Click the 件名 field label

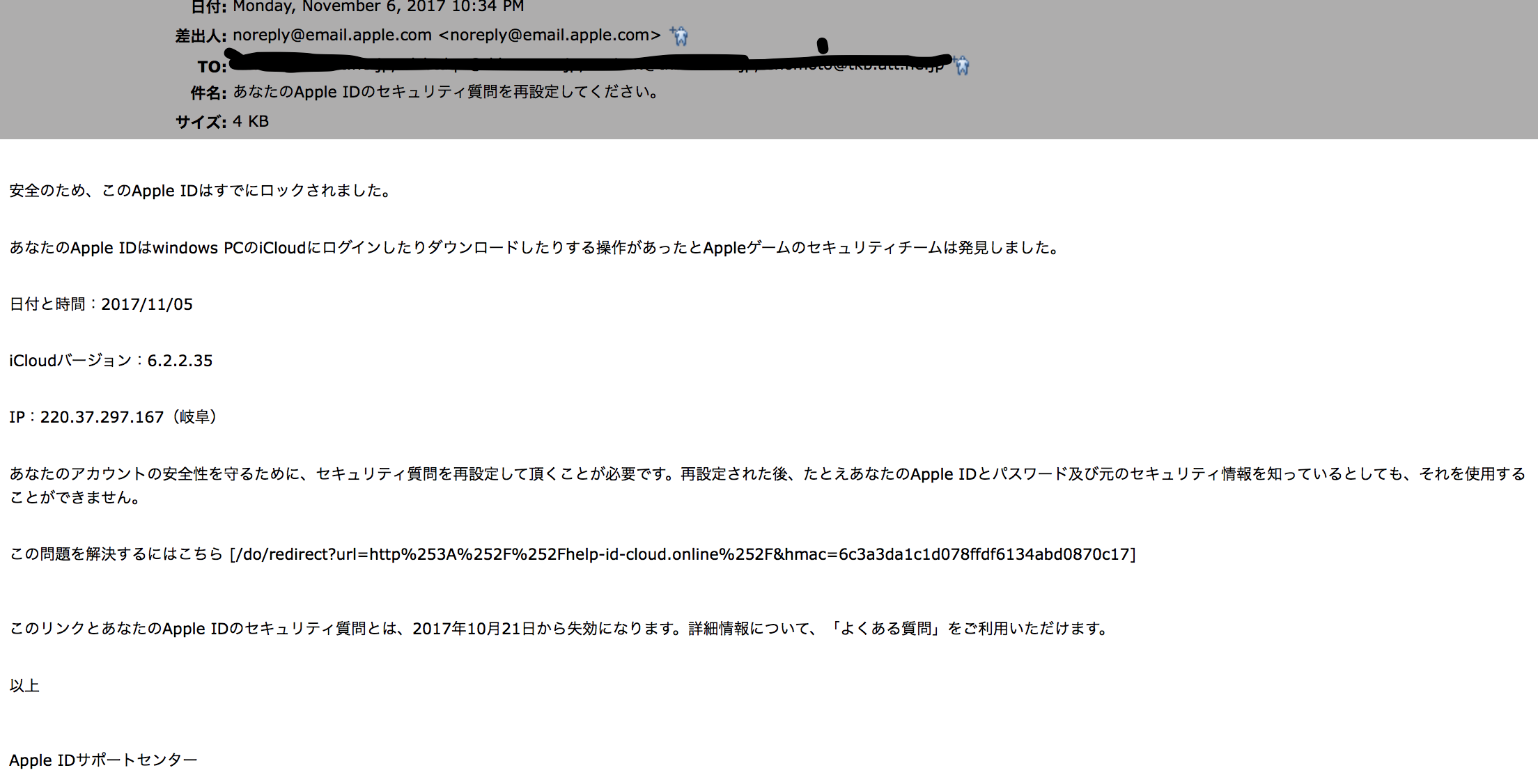point(208,93)
